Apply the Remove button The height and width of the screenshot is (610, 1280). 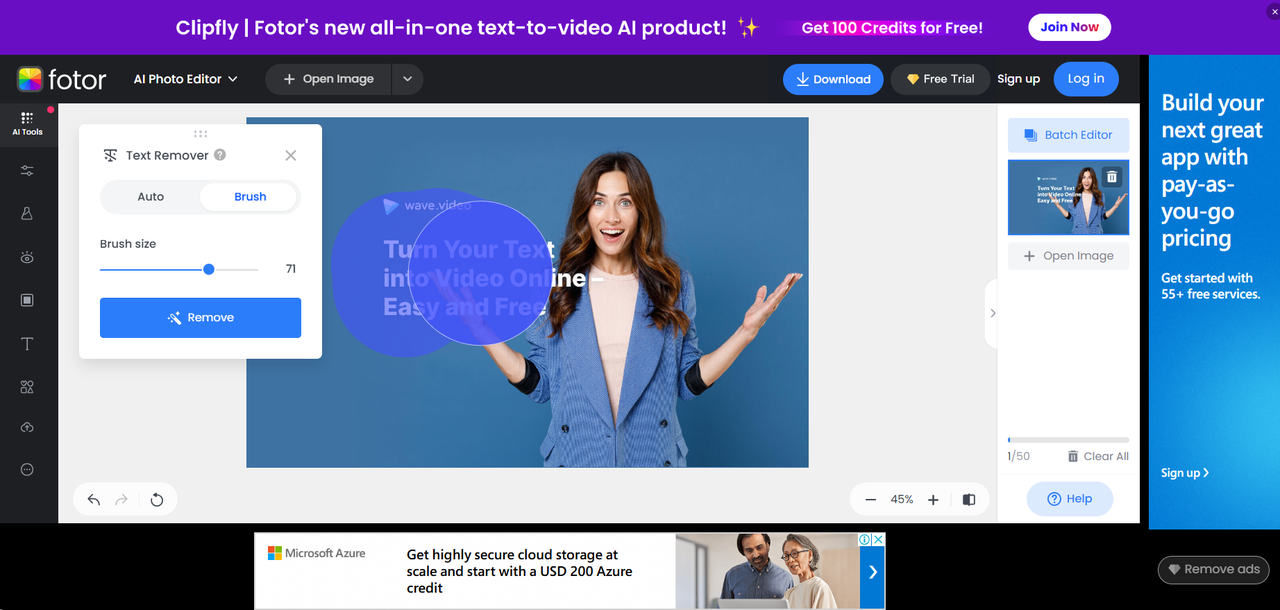[200, 318]
